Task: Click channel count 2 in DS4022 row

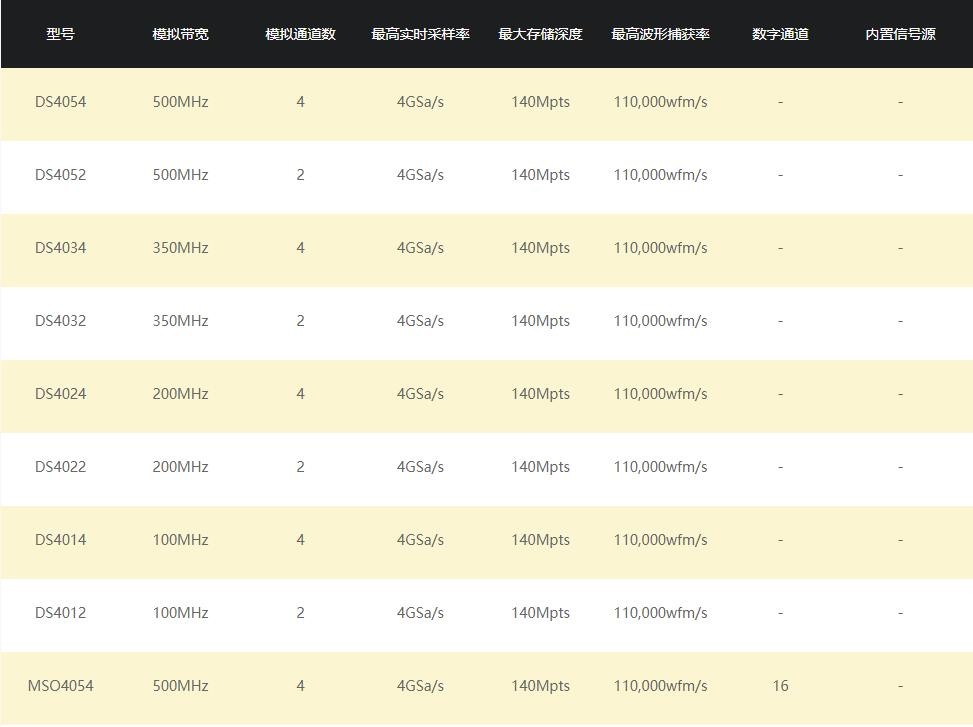Action: tap(300, 467)
